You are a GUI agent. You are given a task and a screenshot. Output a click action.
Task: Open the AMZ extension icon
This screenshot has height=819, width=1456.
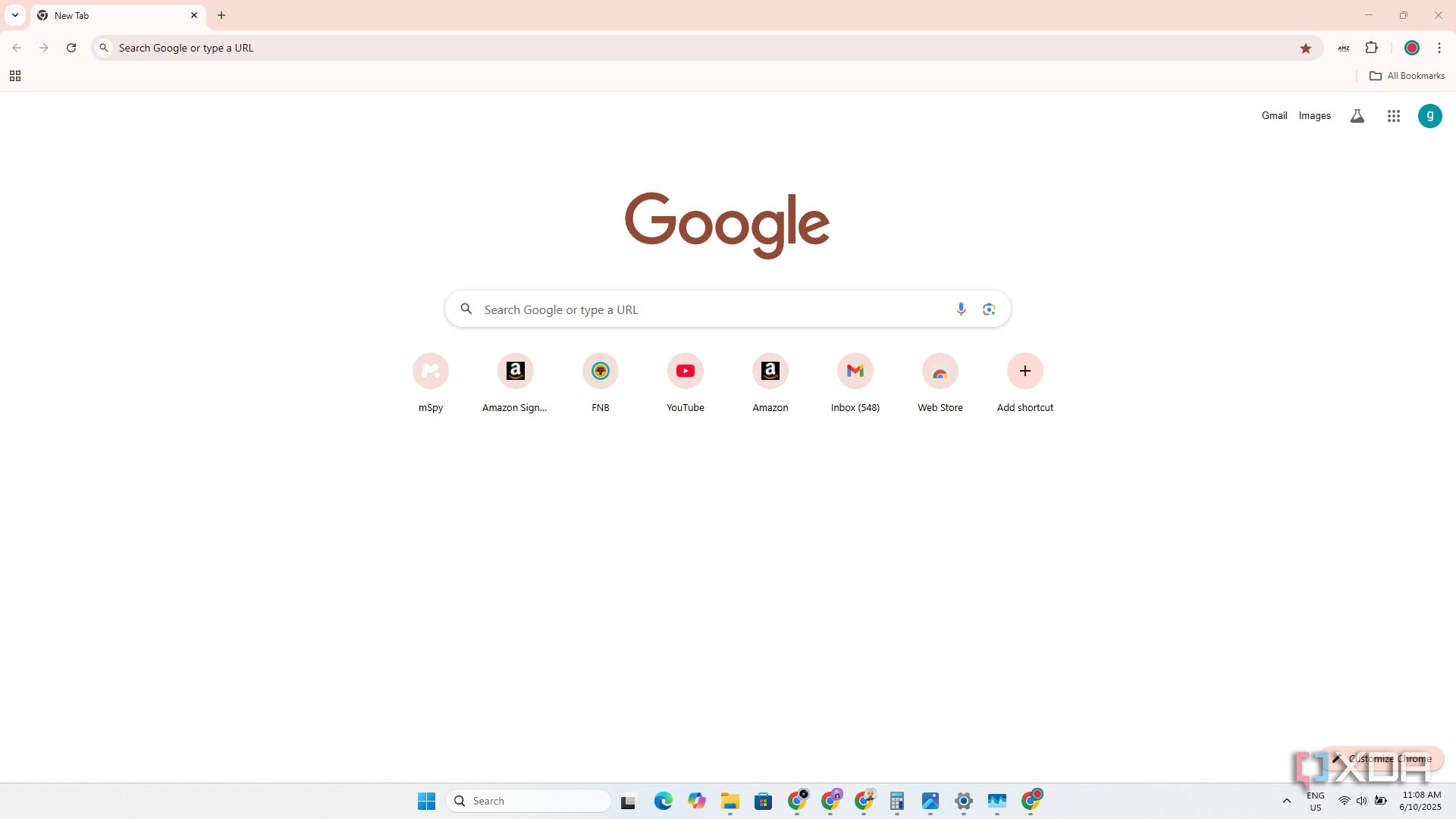(1344, 48)
